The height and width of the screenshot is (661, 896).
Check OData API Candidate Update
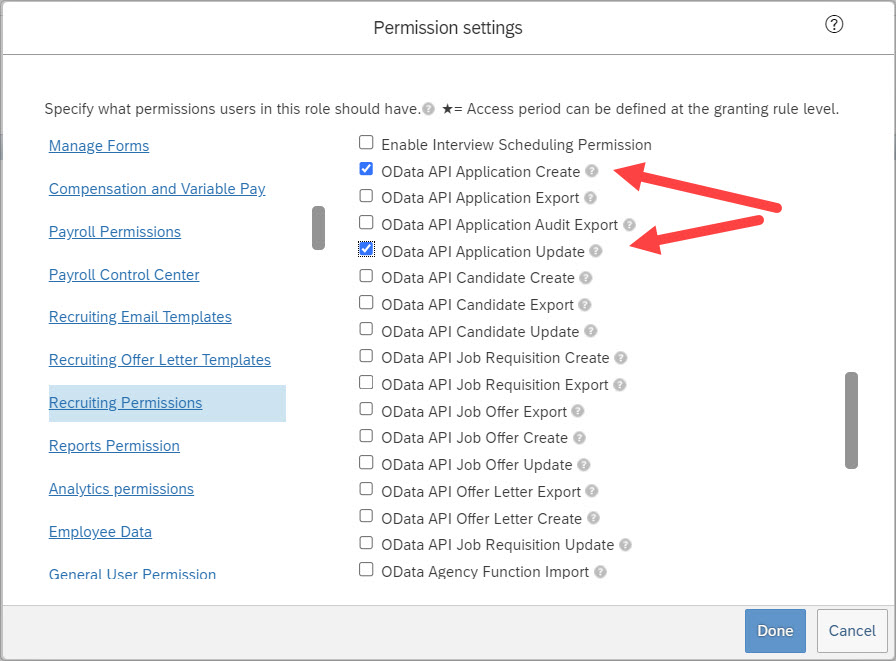pos(366,329)
